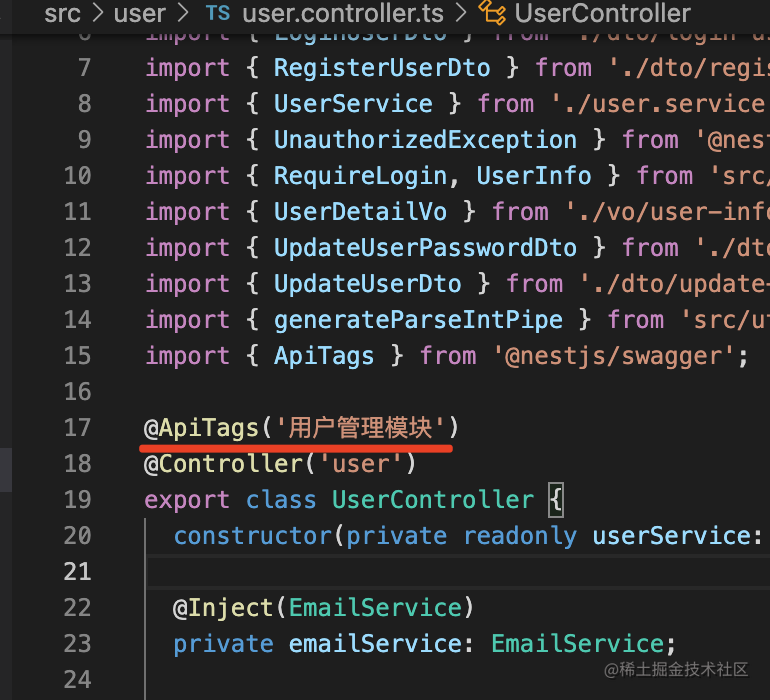Expand chevron after src breadcrumb
Image resolution: width=770 pixels, height=700 pixels.
[98, 13]
